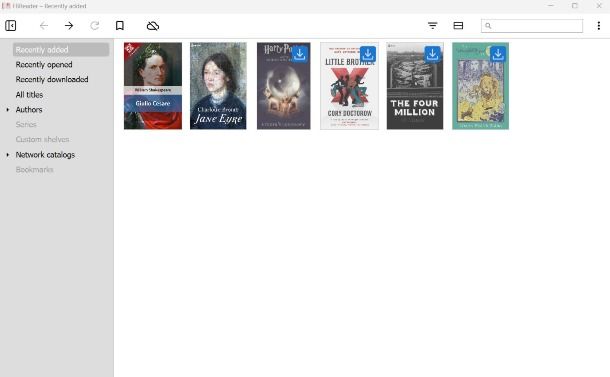Close the reader window

pyautogui.click(x=599, y=6)
